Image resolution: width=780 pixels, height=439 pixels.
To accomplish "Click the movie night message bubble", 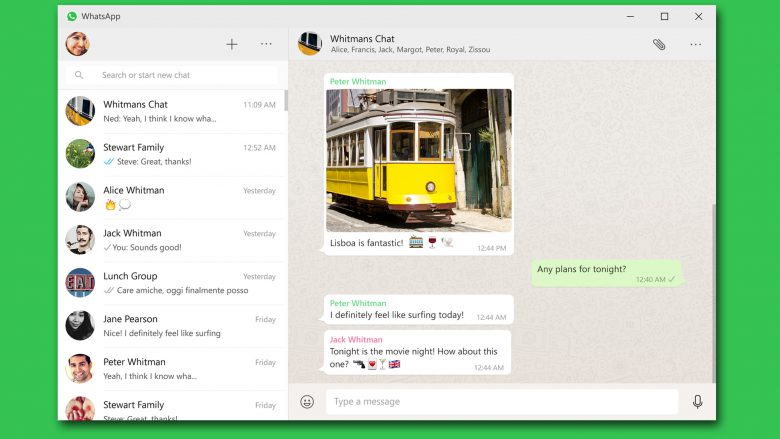I will (417, 352).
